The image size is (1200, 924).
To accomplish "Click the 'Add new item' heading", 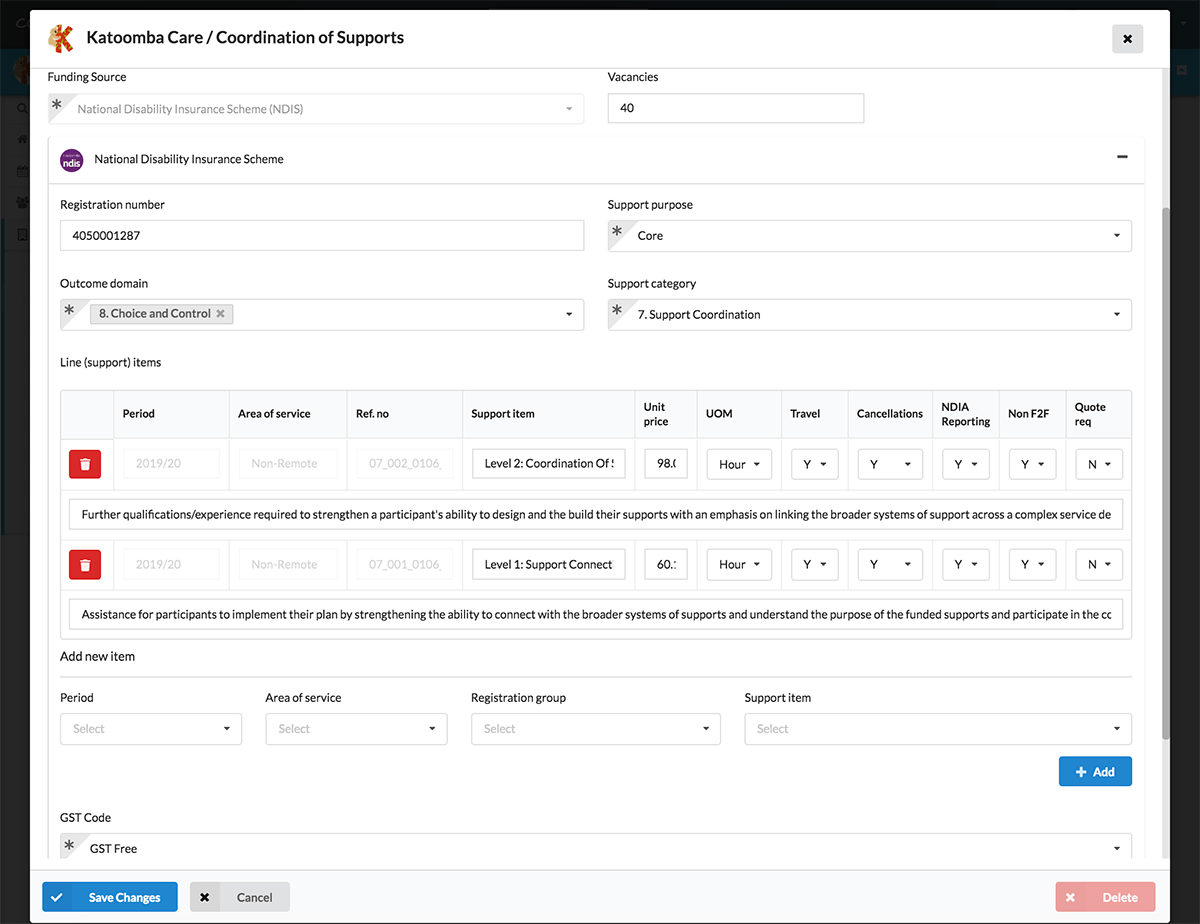I will coord(98,657).
